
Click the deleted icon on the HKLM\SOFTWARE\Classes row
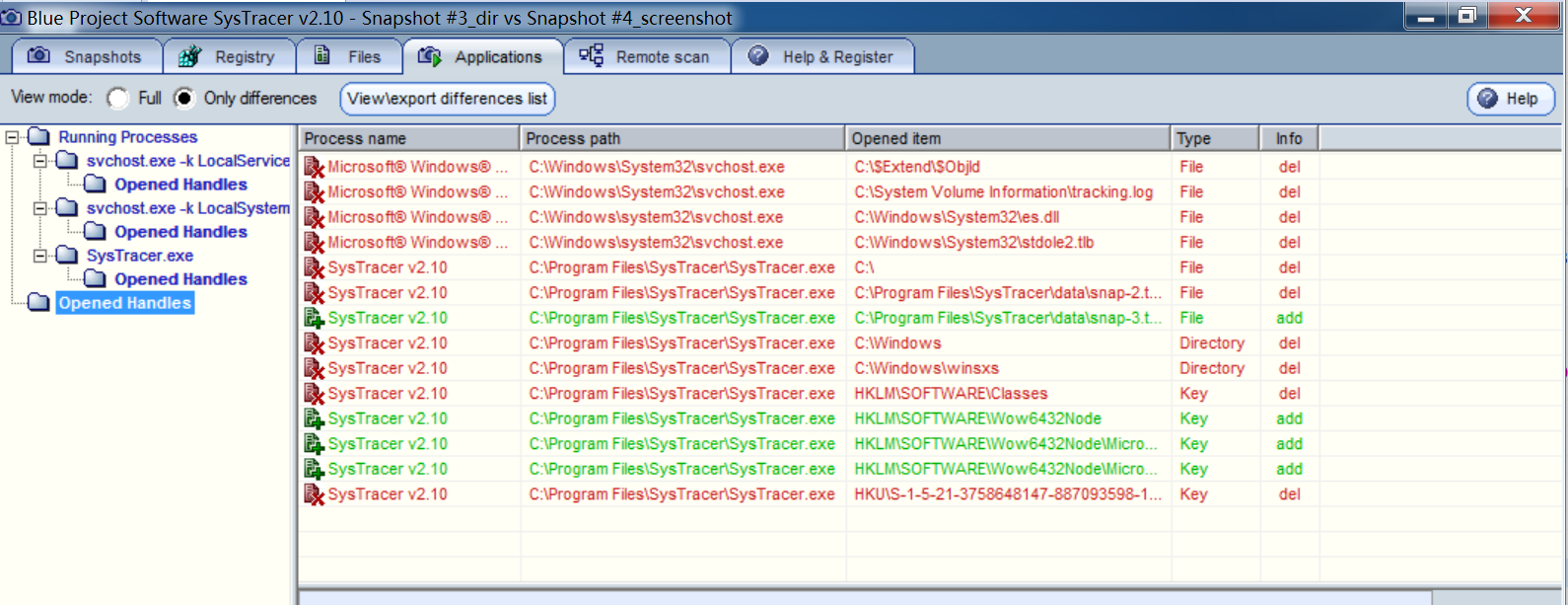click(314, 394)
